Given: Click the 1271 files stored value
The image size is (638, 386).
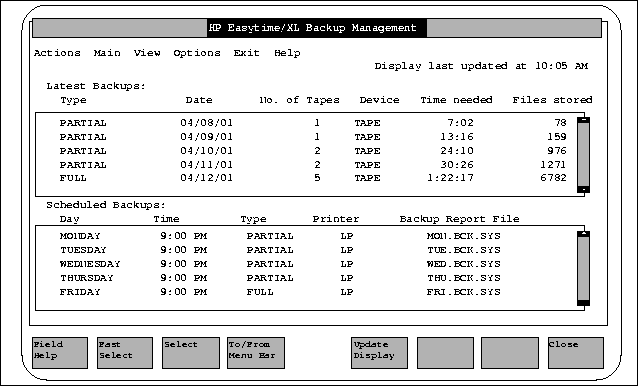Looking at the screenshot, I should pos(553,165).
